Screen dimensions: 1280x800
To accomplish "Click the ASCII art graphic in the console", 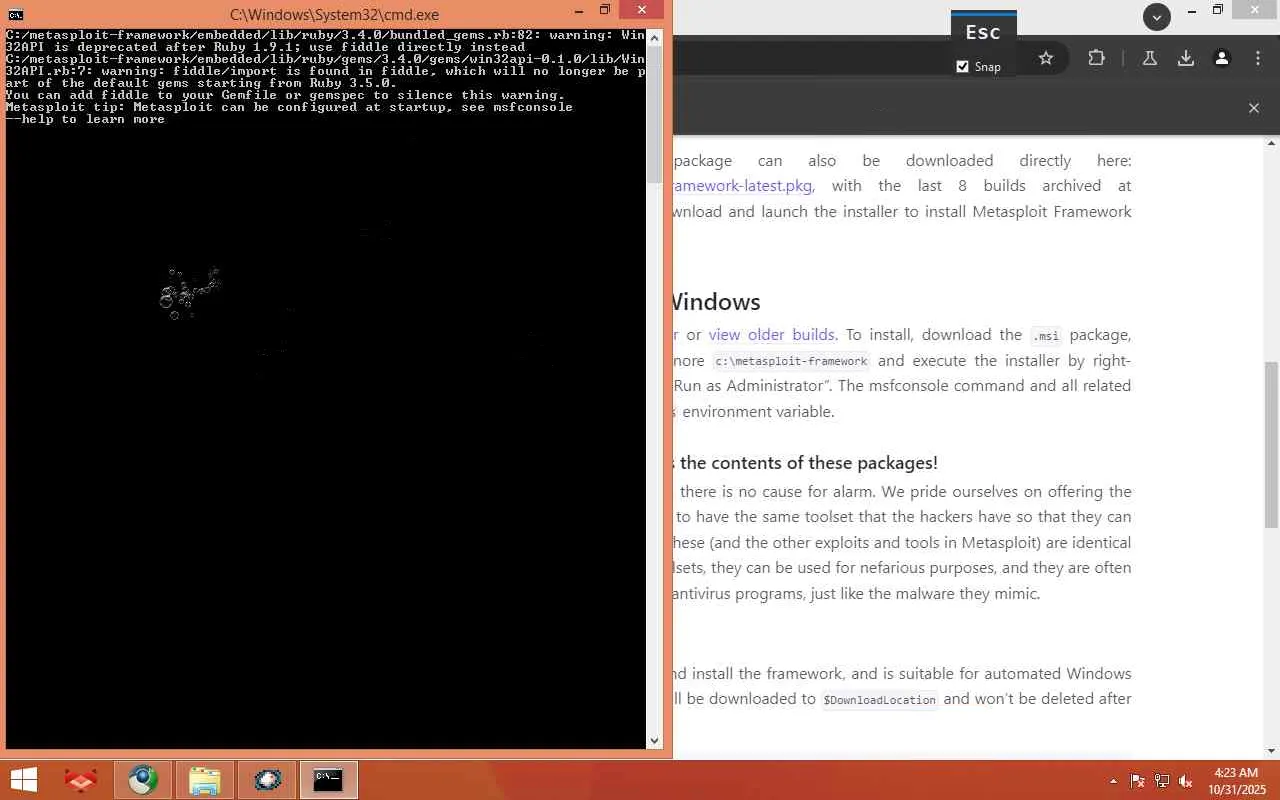I will tap(189, 293).
